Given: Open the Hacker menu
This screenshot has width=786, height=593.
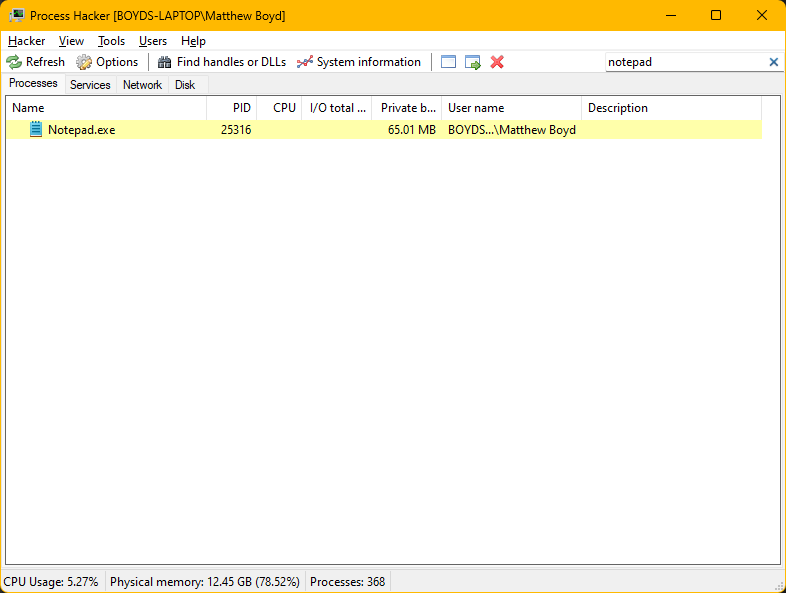Looking at the screenshot, I should point(27,41).
